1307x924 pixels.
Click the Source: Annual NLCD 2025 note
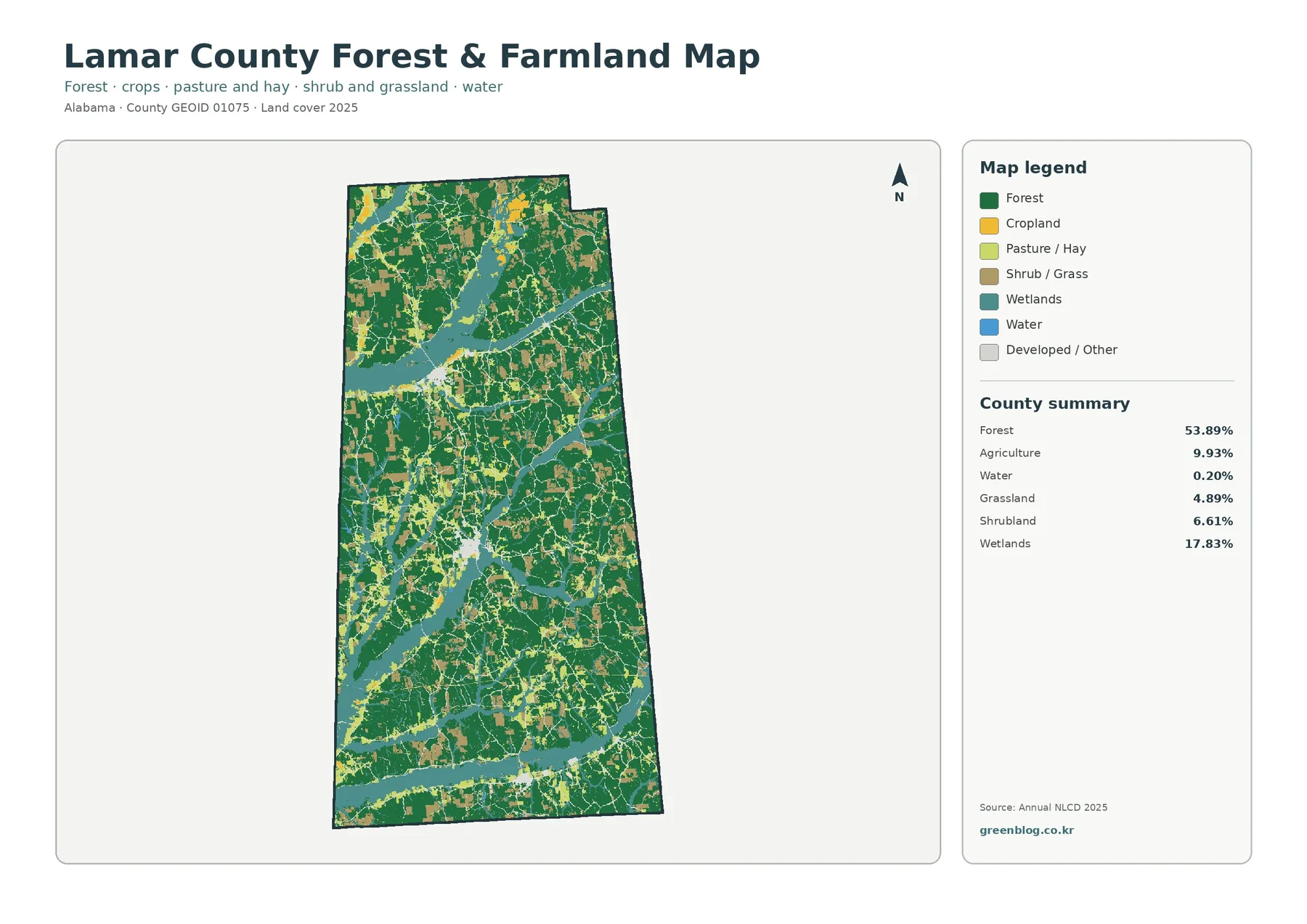tap(1043, 807)
